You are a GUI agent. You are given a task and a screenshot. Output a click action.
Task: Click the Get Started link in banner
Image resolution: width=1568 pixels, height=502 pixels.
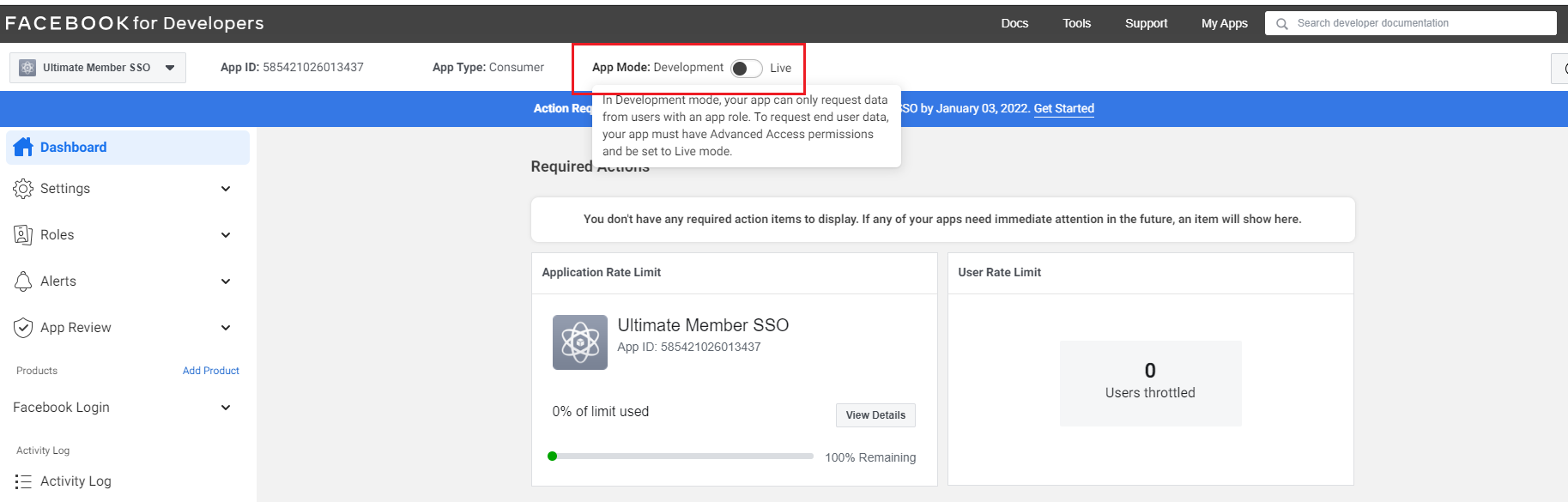tap(1063, 108)
